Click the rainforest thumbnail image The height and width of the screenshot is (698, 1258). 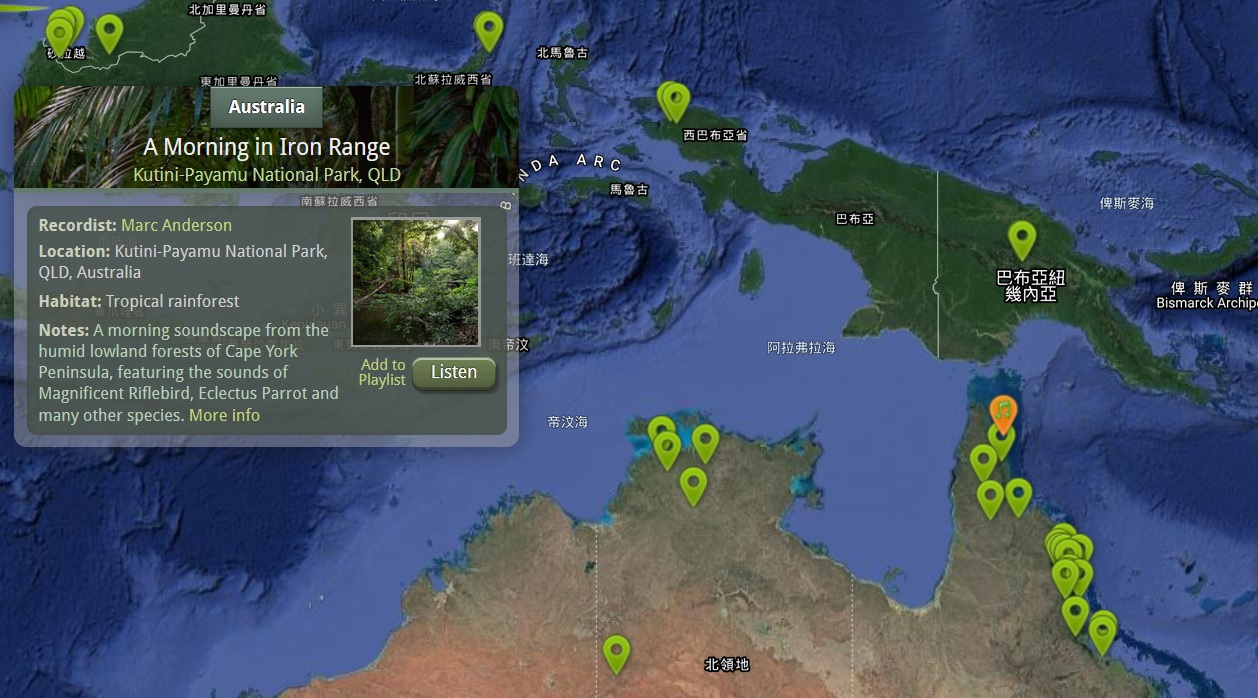(x=415, y=281)
